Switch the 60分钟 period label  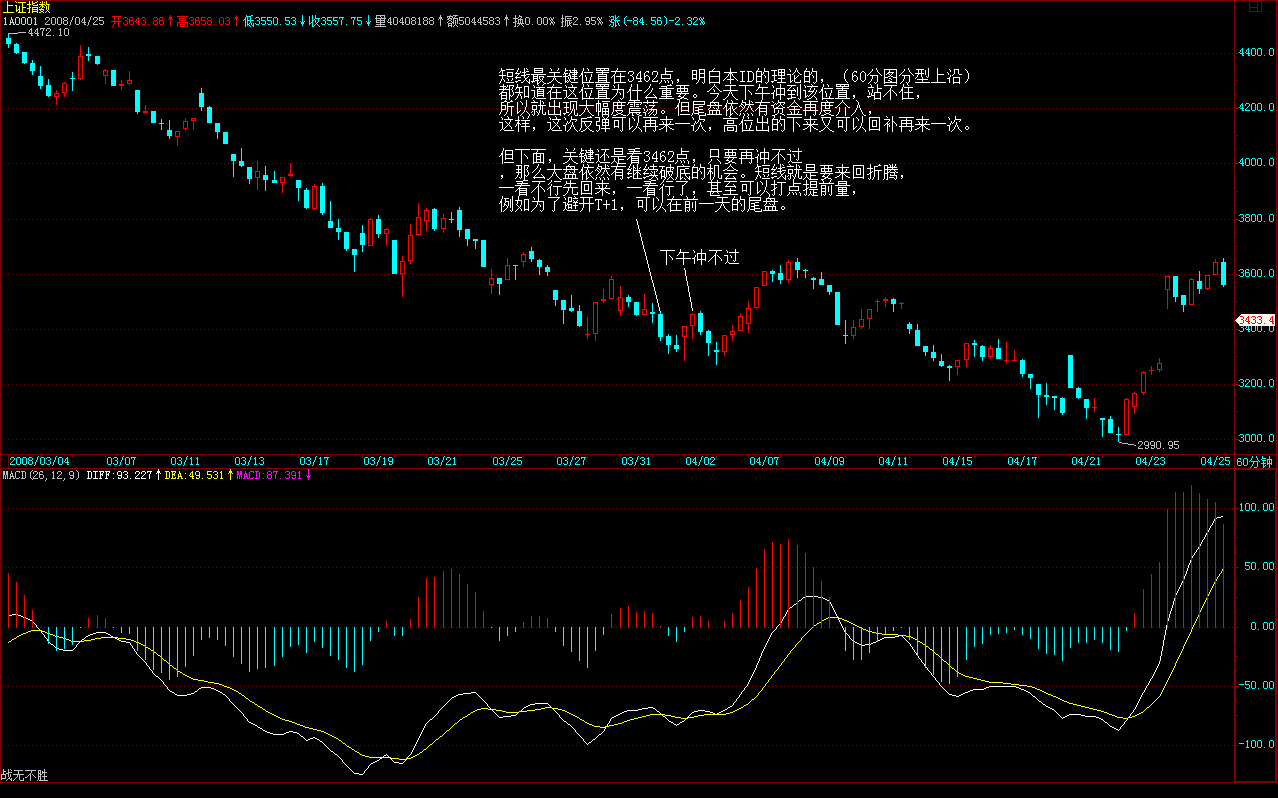[1254, 461]
